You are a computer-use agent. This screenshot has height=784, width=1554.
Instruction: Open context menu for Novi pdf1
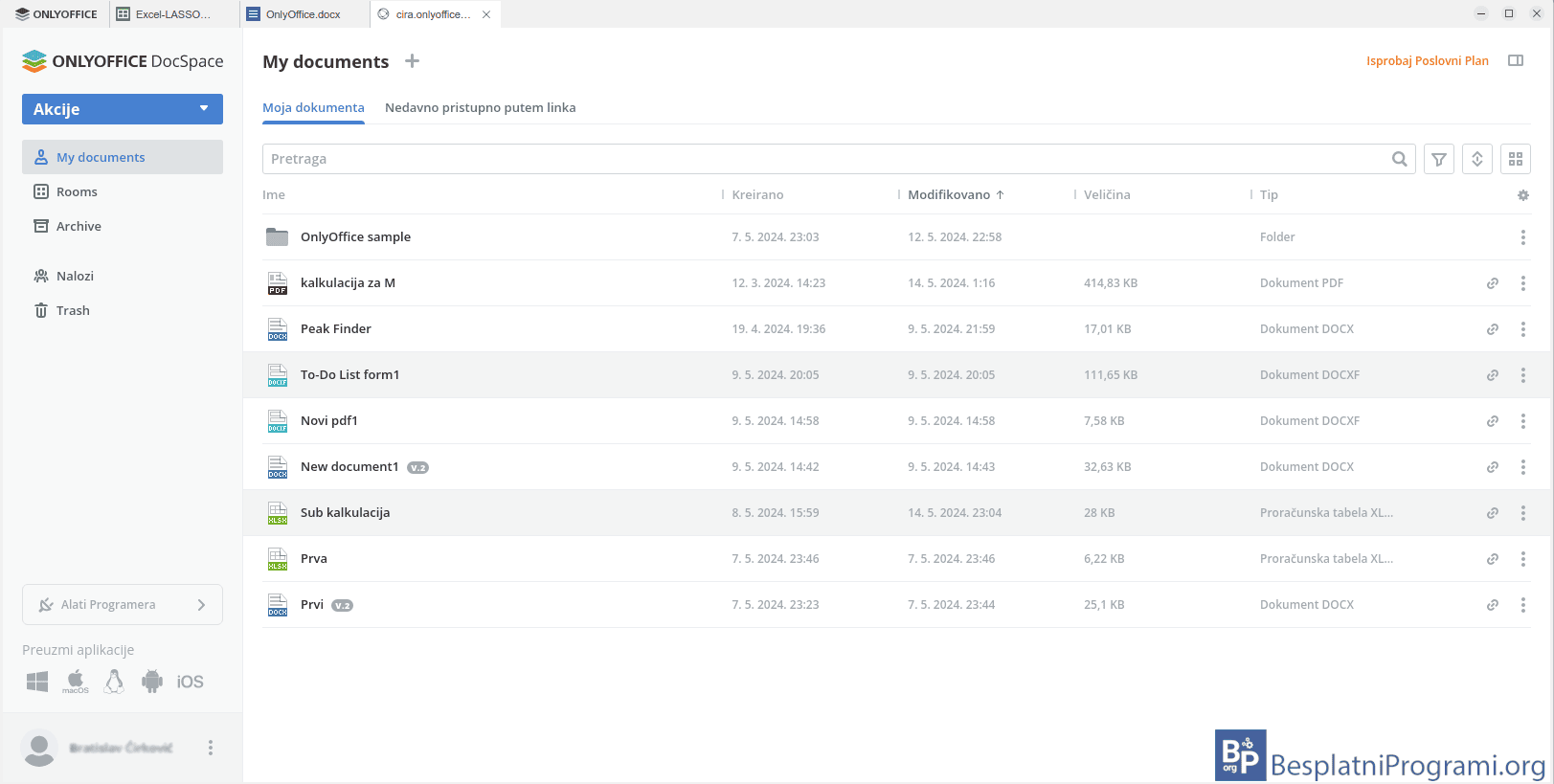click(x=1522, y=421)
